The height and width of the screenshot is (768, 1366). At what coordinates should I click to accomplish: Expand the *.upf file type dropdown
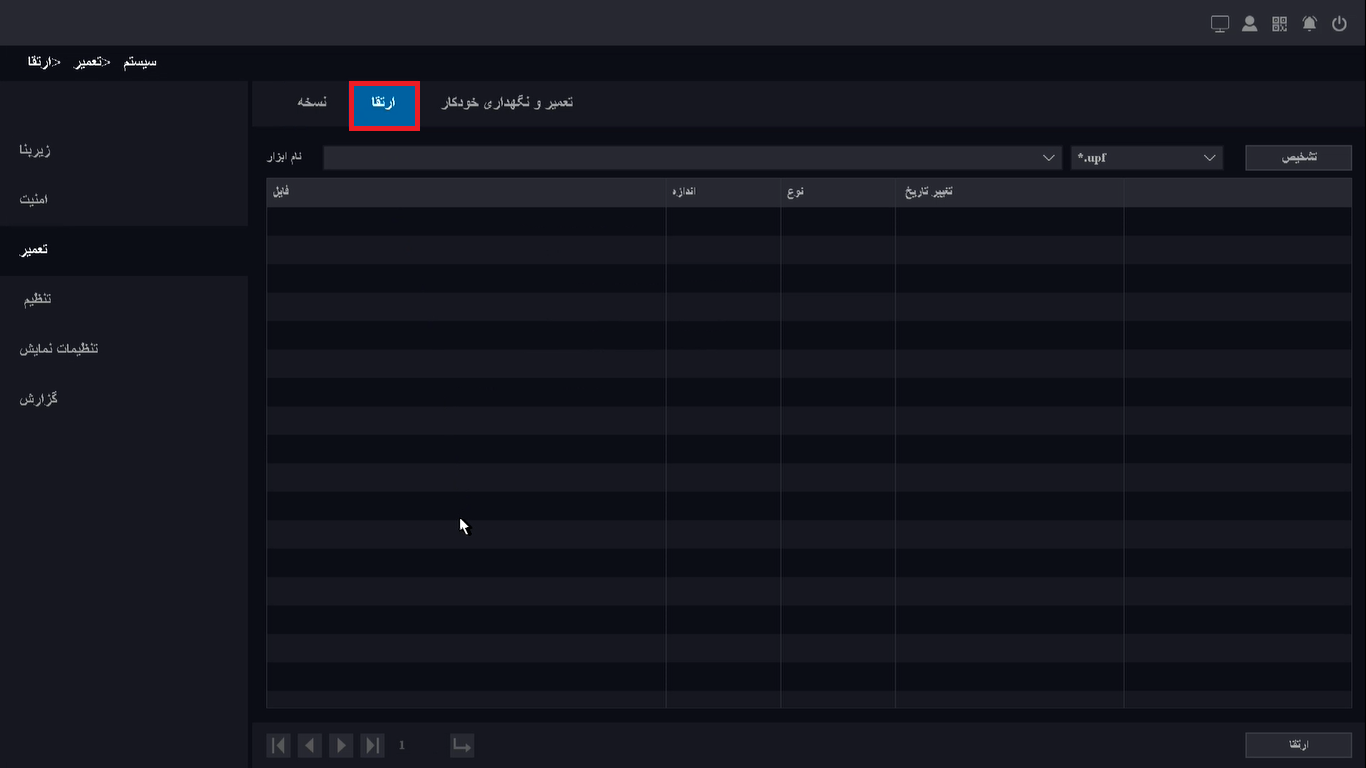pyautogui.click(x=1146, y=158)
